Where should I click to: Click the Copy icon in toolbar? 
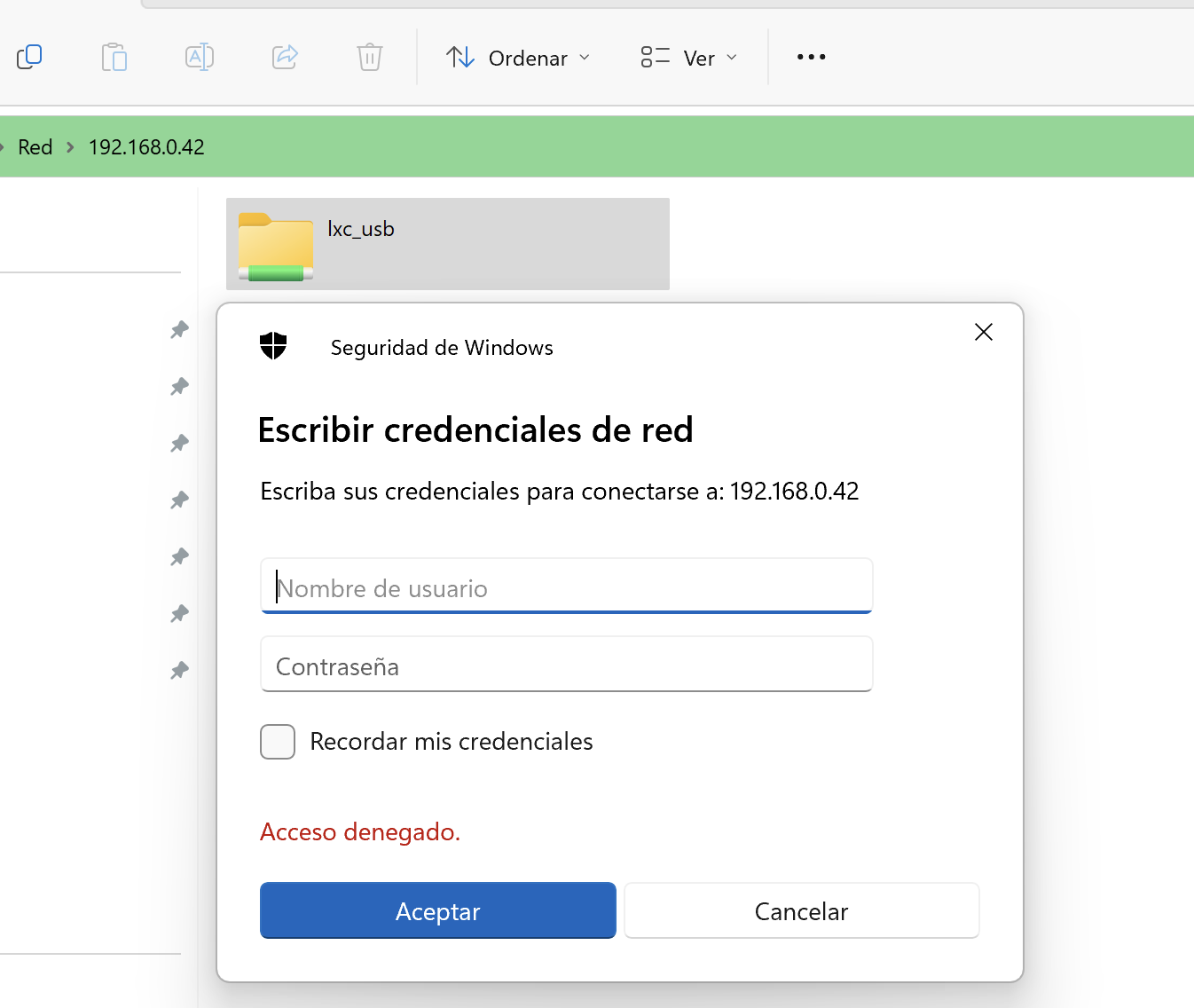(x=29, y=57)
